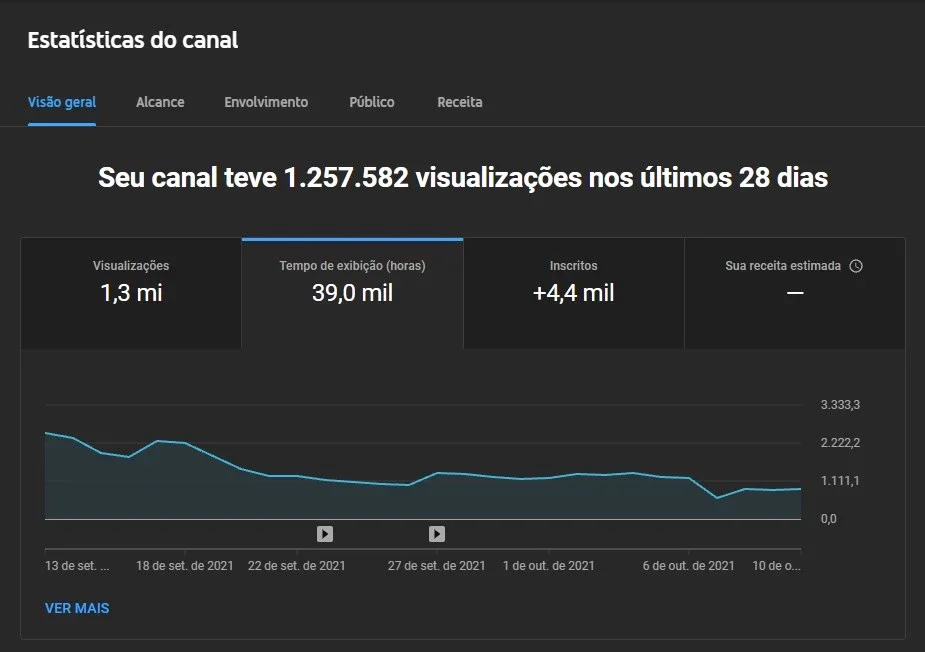
Task: Click the 18 de set. de 2021 axis label
Action: [185, 566]
